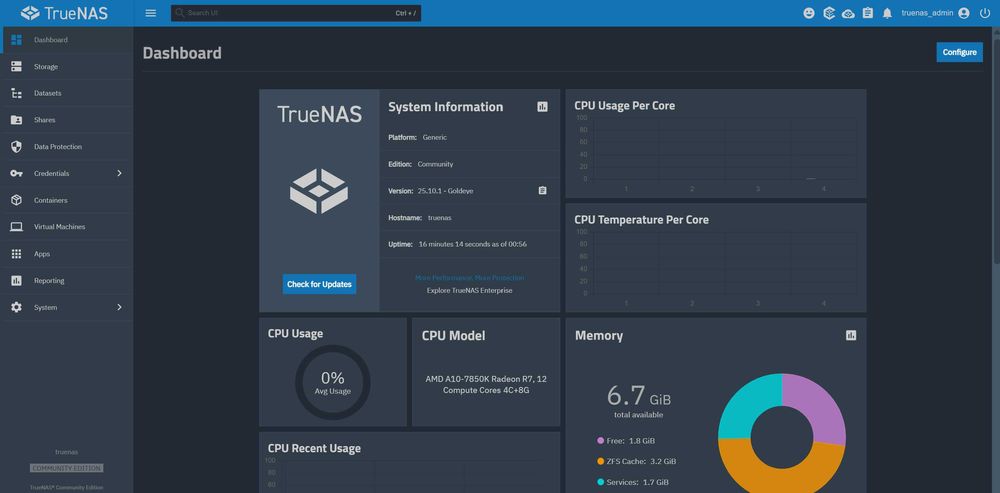Click Explore TrueNAS Enterprise link
The width and height of the screenshot is (1000, 493).
[x=469, y=291]
